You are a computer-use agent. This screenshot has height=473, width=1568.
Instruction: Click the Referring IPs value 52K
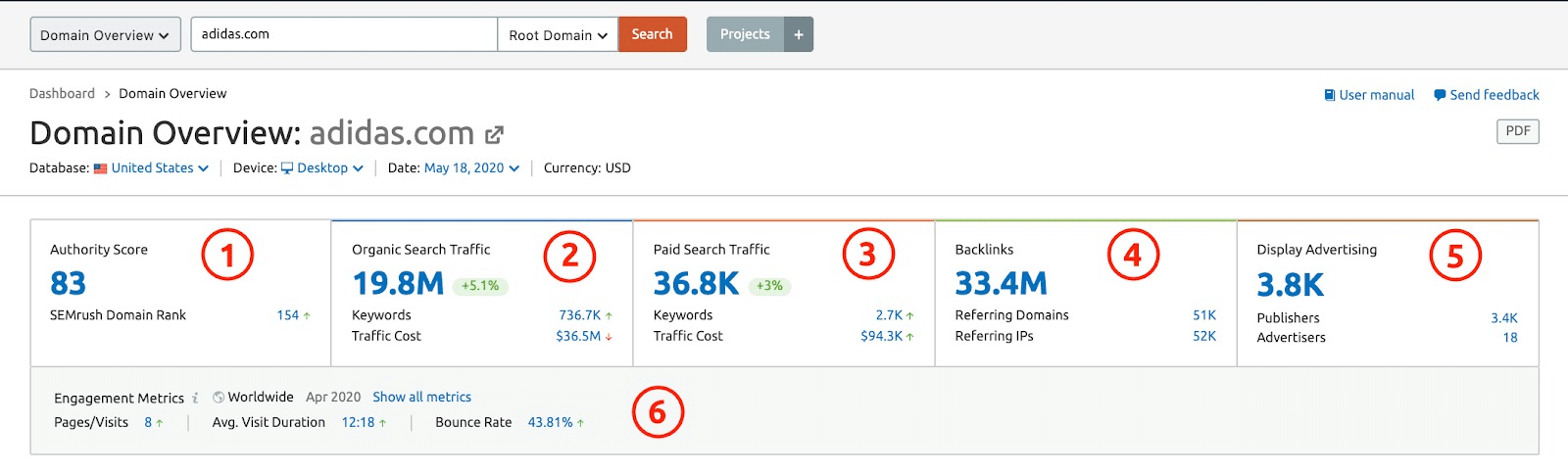coord(1204,336)
